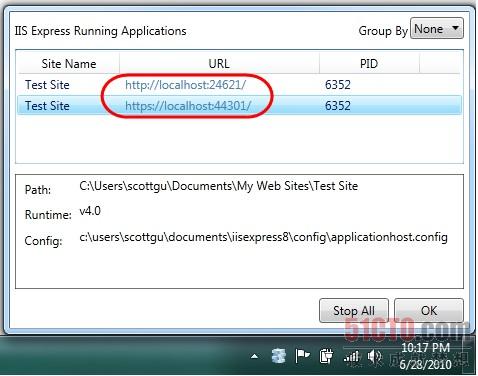Select the Test Site row with port 24621
This screenshot has height=376, width=478.
(239, 85)
